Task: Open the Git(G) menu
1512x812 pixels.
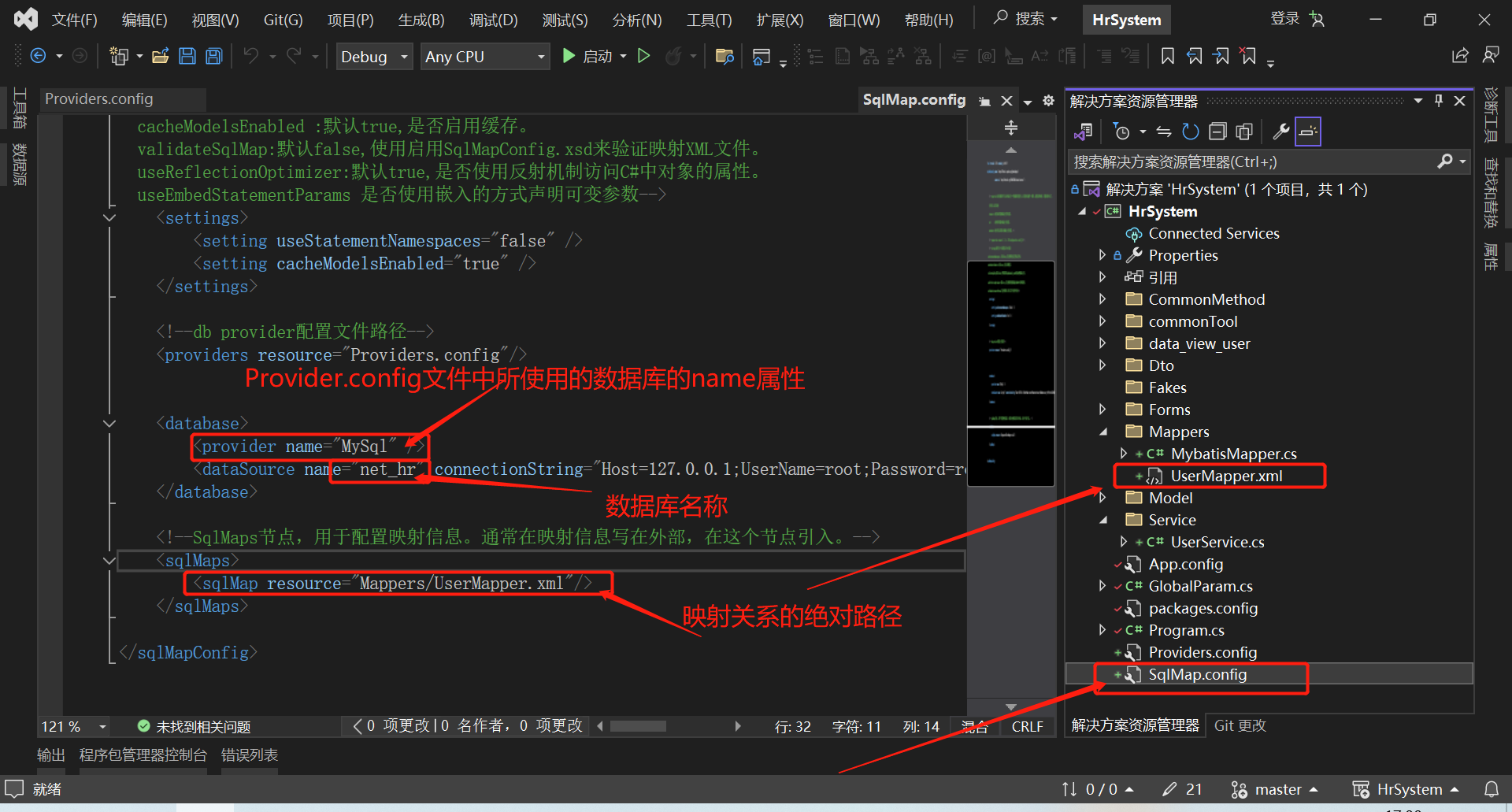Action: [x=282, y=19]
